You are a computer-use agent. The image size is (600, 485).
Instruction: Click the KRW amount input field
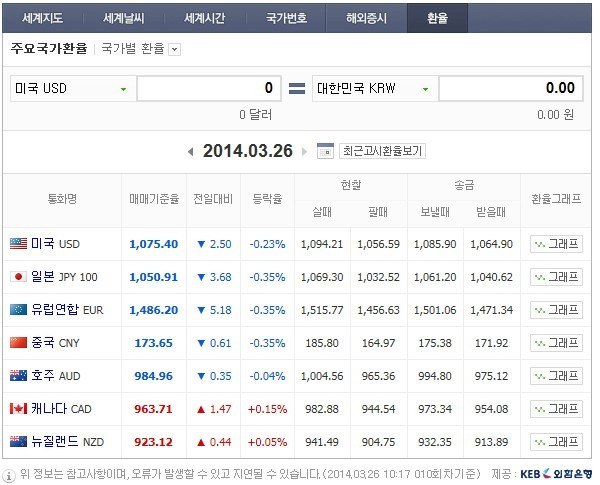511,88
